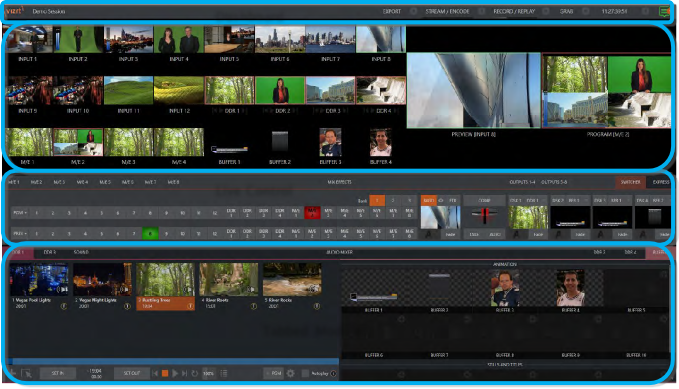The height and width of the screenshot is (389, 679).
Task: Toggle the FTB button
Action: 453,201
